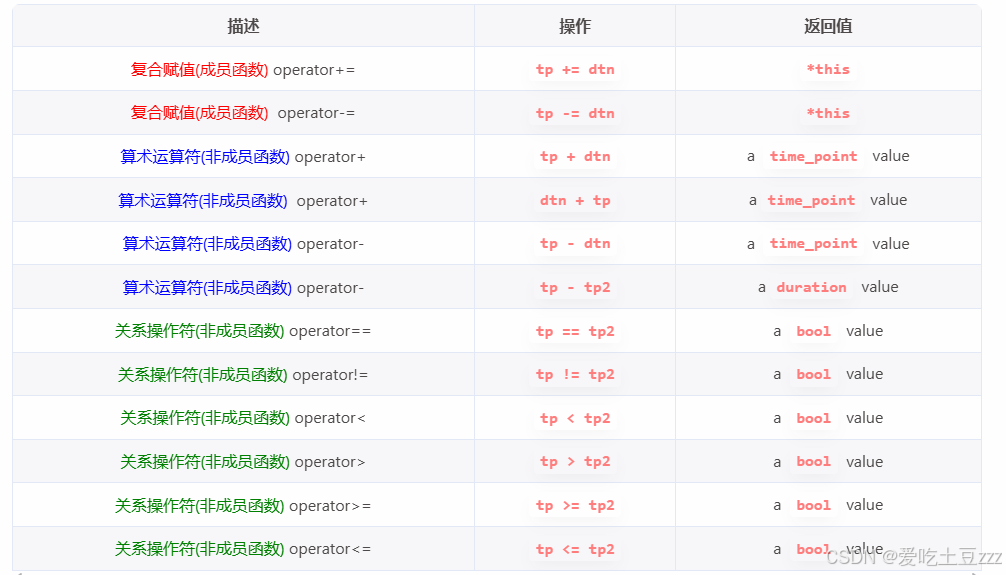The image size is (1006, 575).
Task: Click the code cell tp + dtn
Action: coord(575,157)
